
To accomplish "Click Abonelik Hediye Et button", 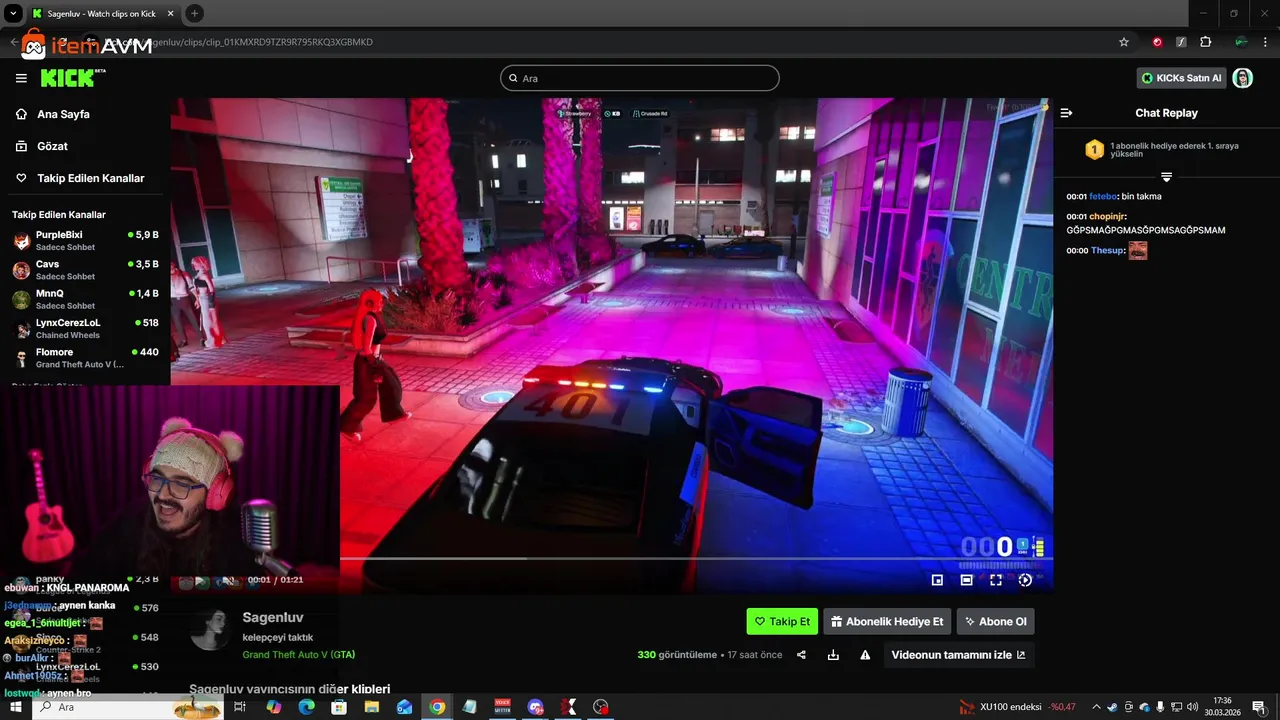I will click(887, 621).
